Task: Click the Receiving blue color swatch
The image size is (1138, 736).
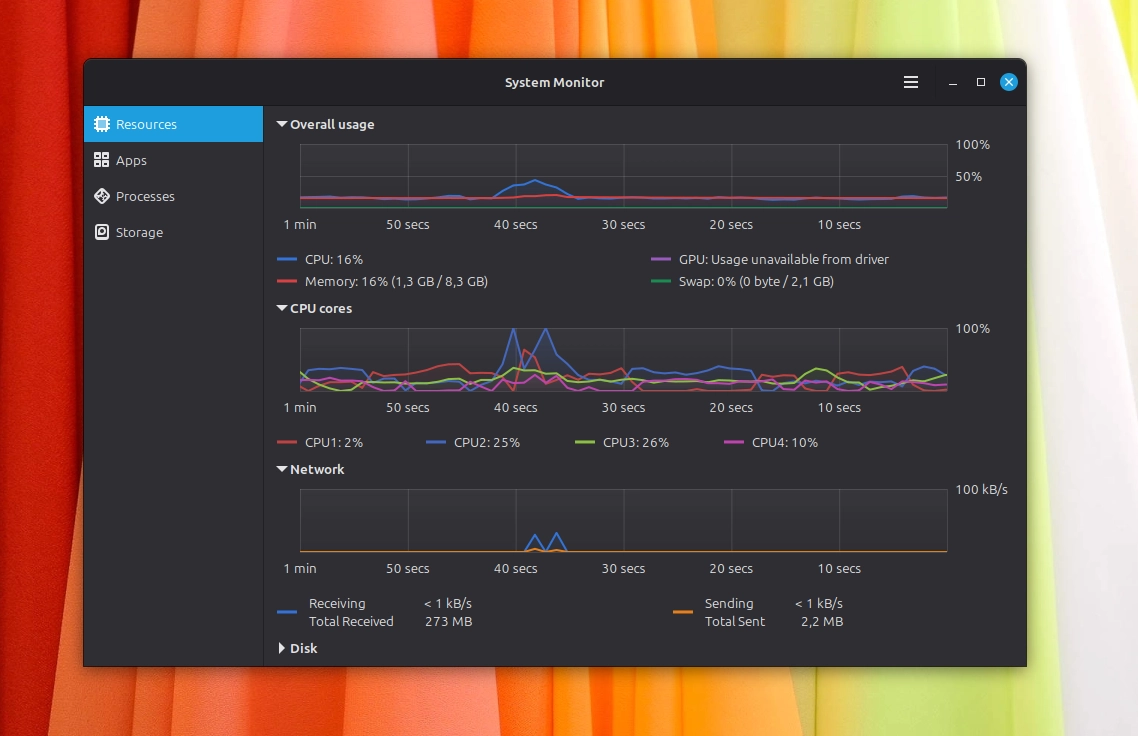Action: (x=287, y=612)
